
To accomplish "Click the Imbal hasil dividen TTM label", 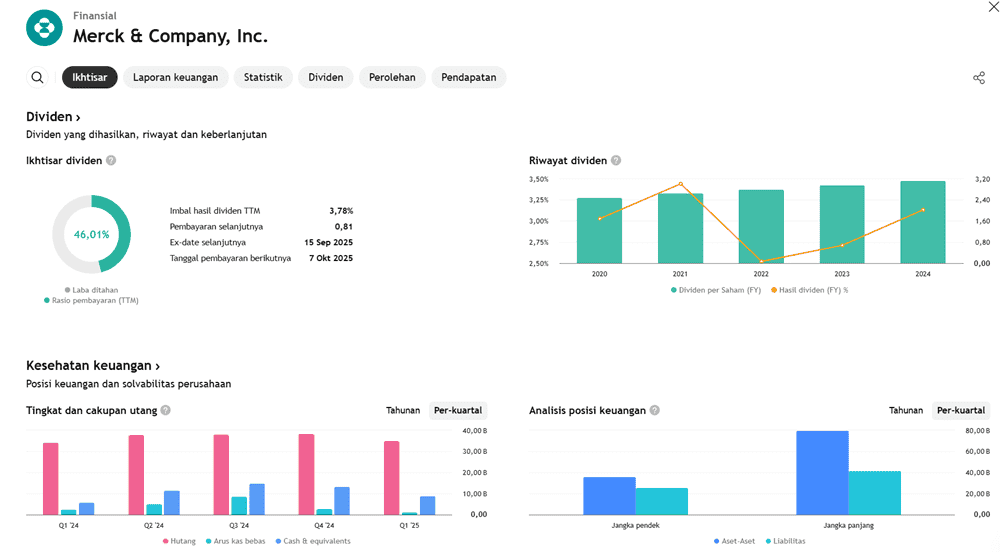I will [x=215, y=211].
